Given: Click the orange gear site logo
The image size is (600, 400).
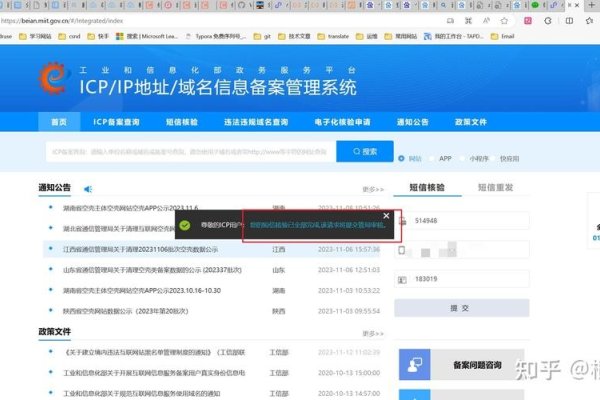Looking at the screenshot, I should [54, 78].
